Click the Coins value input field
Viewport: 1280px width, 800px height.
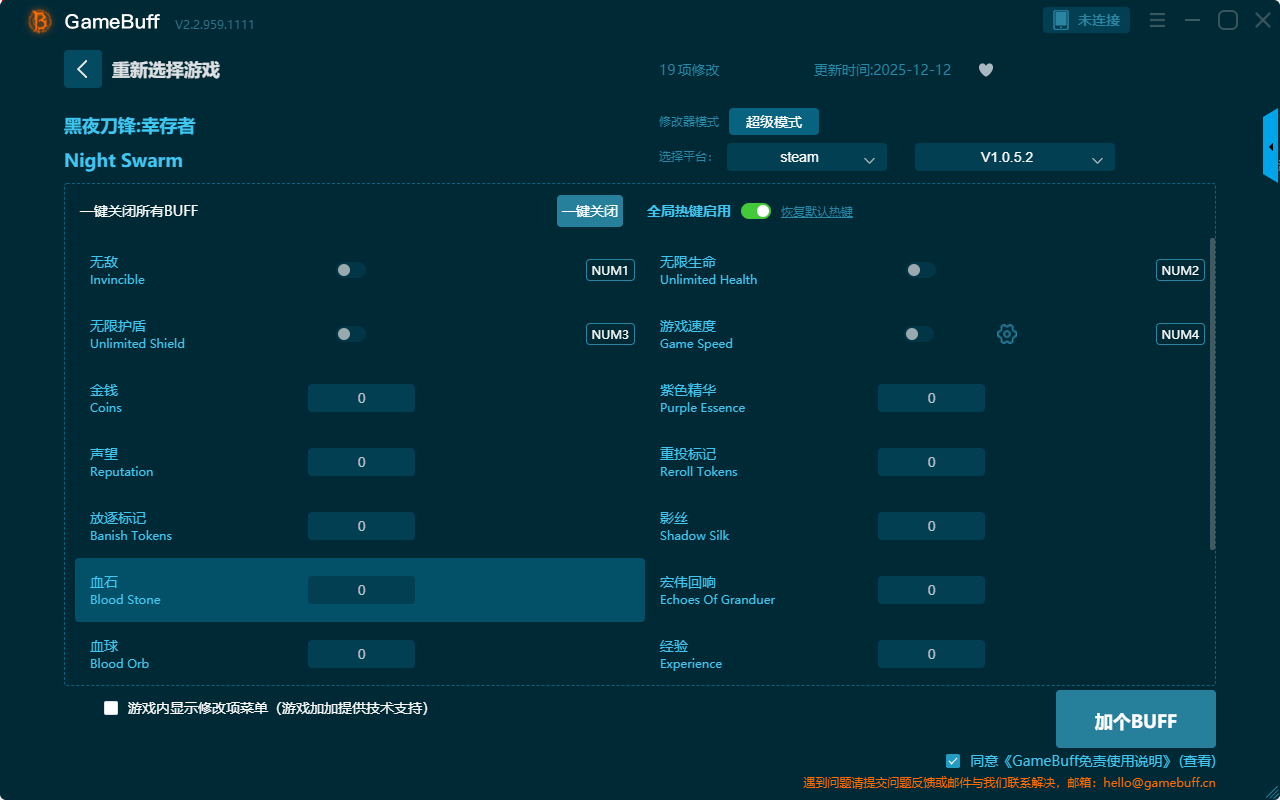pyautogui.click(x=361, y=398)
